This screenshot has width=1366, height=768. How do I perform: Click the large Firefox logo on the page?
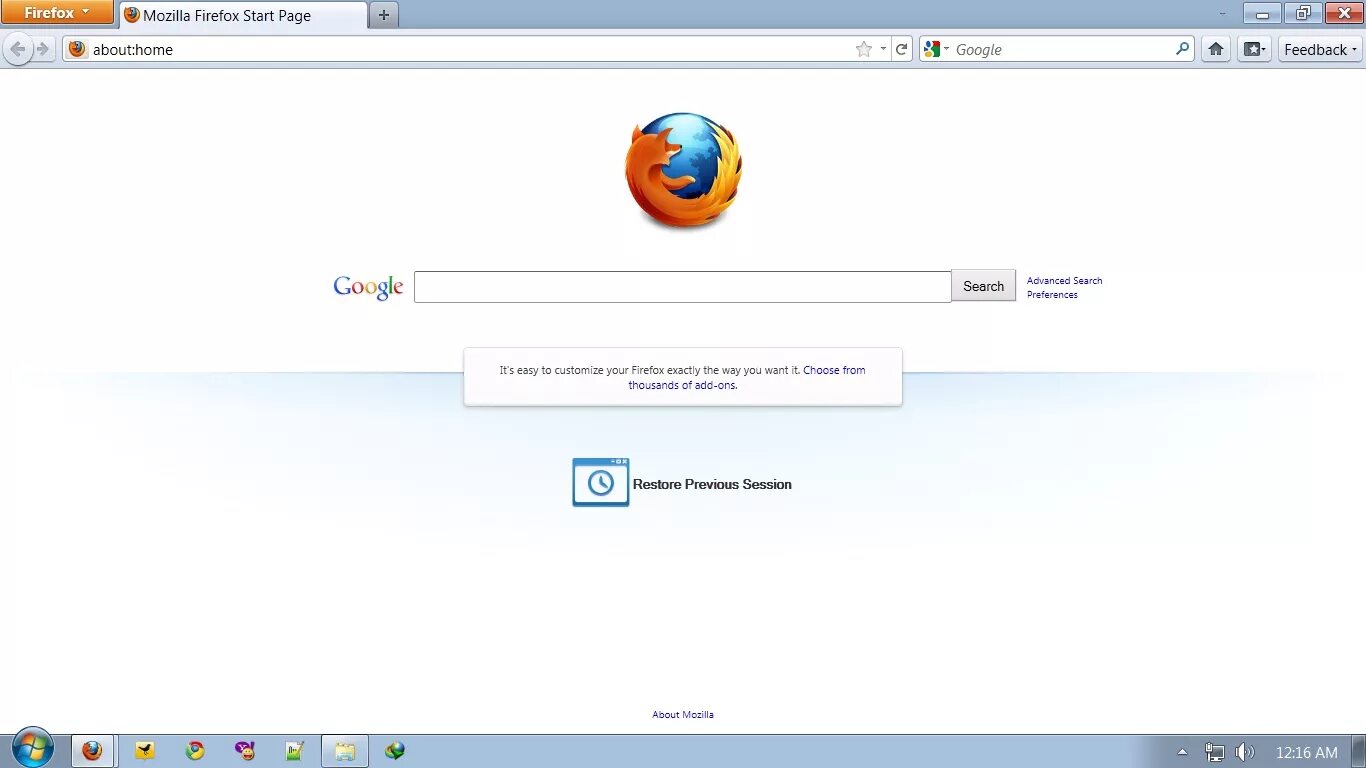684,170
